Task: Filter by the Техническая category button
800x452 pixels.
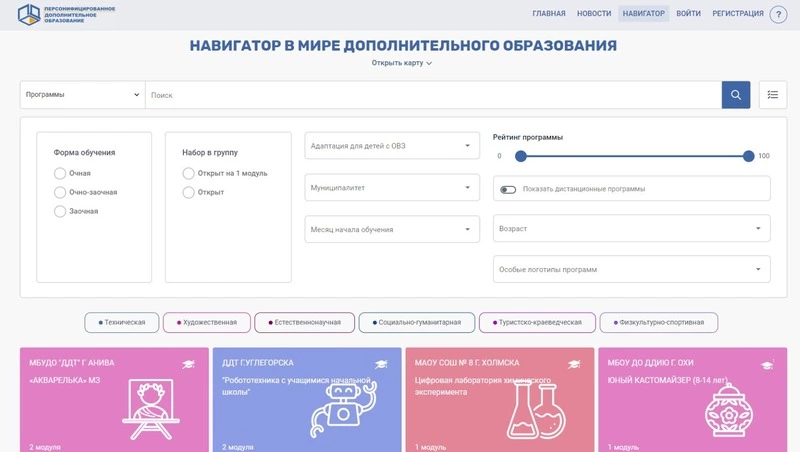Action: [x=122, y=323]
